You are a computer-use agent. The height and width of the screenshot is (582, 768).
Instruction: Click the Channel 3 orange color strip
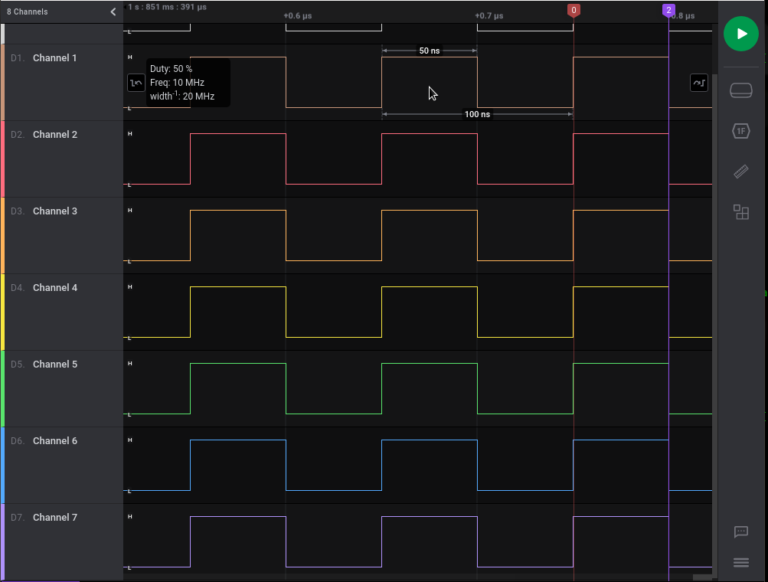point(3,235)
